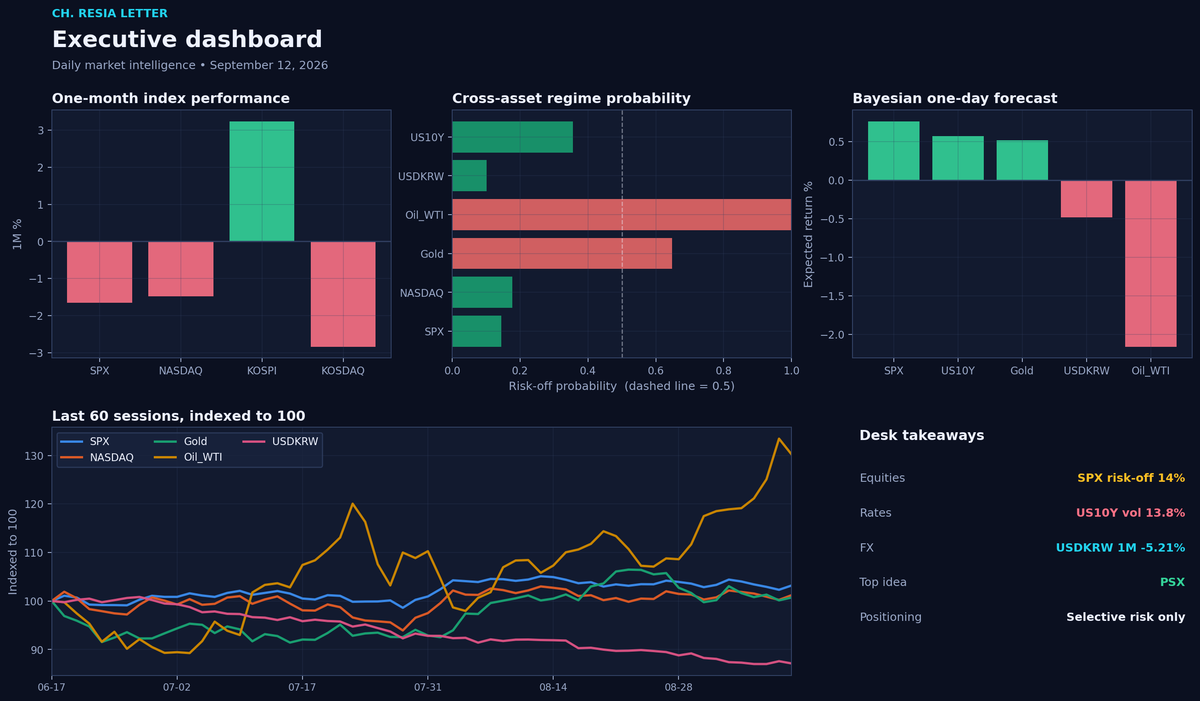The width and height of the screenshot is (1200, 701).
Task: Click 'Selective risk only' positioning text
Action: click(x=1126, y=617)
